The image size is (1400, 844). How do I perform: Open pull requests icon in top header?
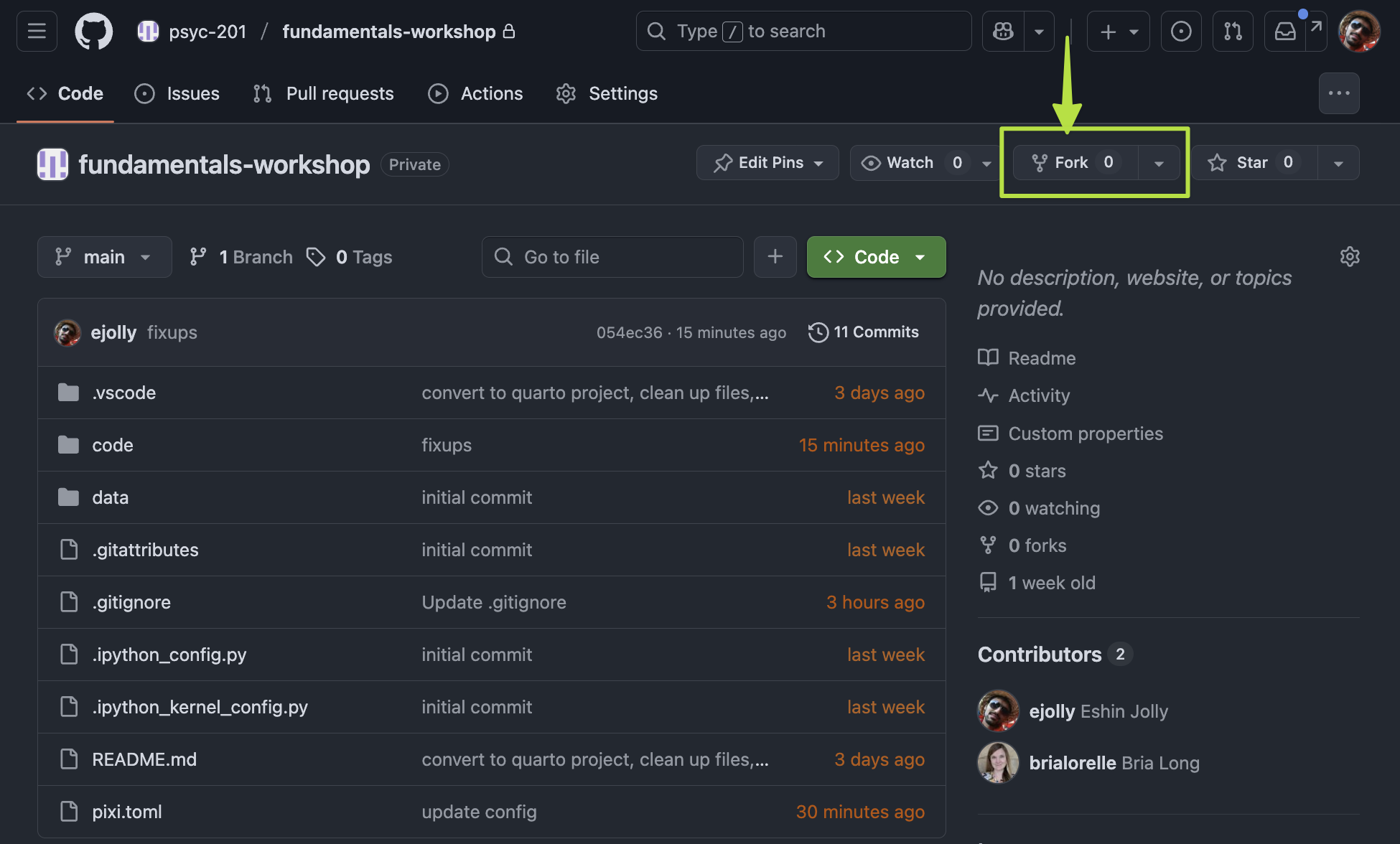(1233, 32)
